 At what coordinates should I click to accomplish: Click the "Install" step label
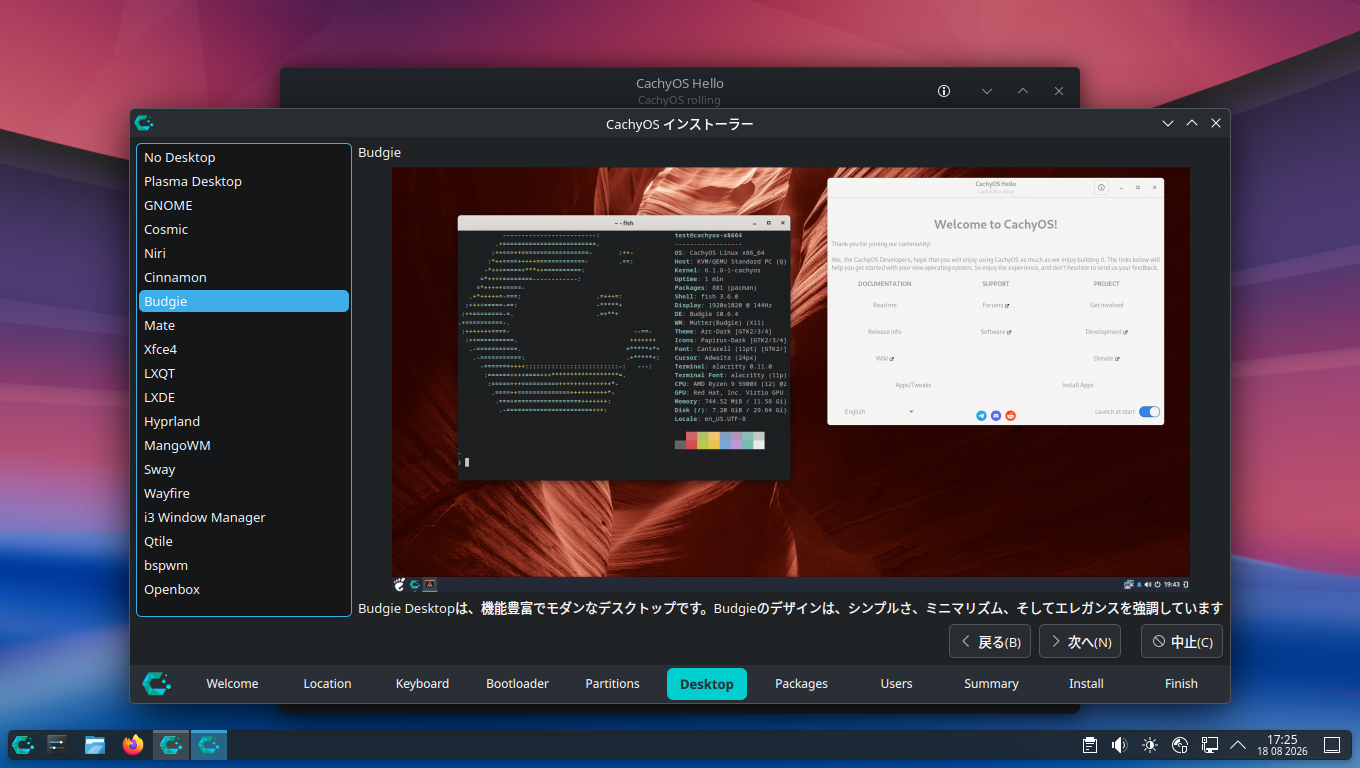click(1086, 684)
